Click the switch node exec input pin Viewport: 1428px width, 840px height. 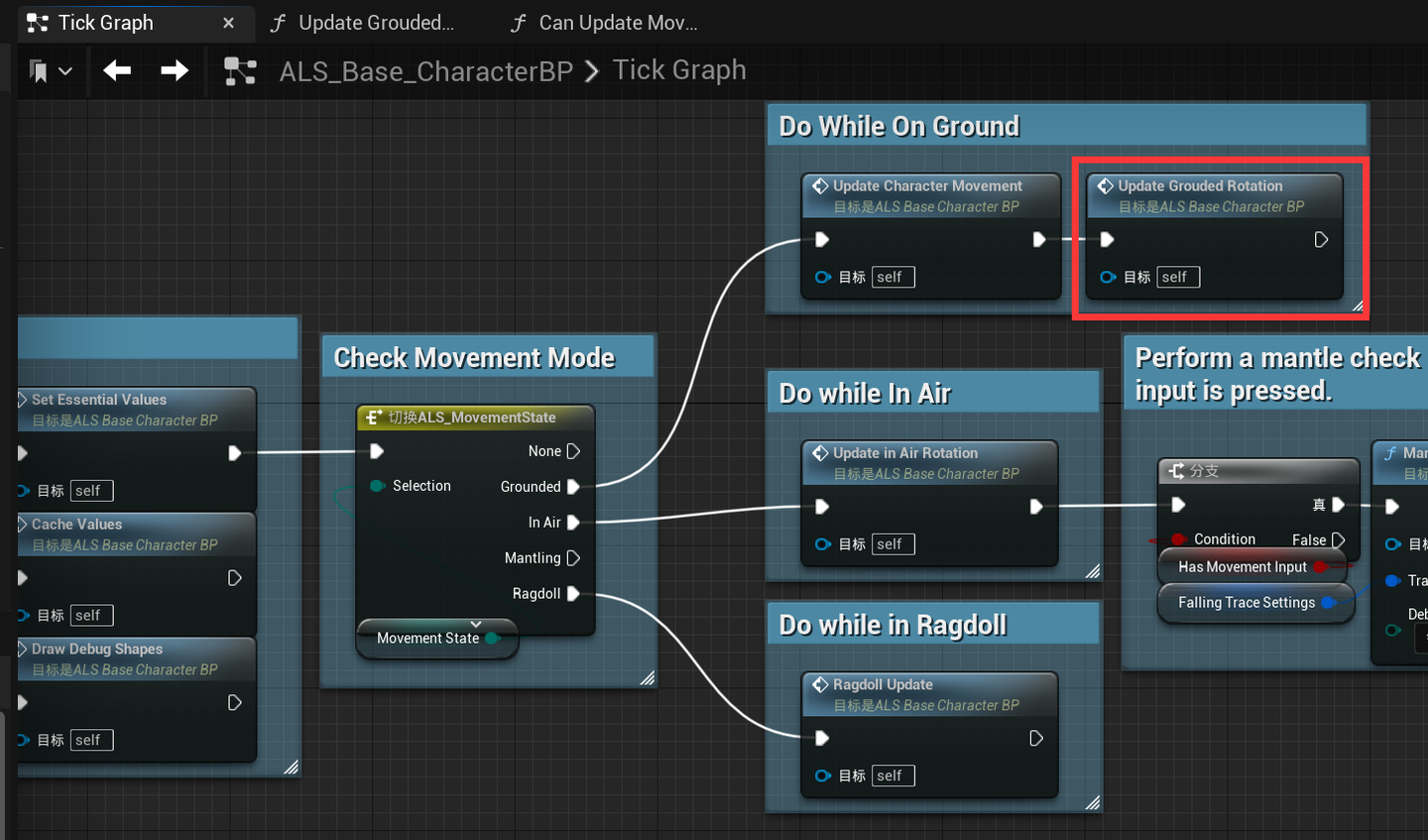tap(377, 451)
